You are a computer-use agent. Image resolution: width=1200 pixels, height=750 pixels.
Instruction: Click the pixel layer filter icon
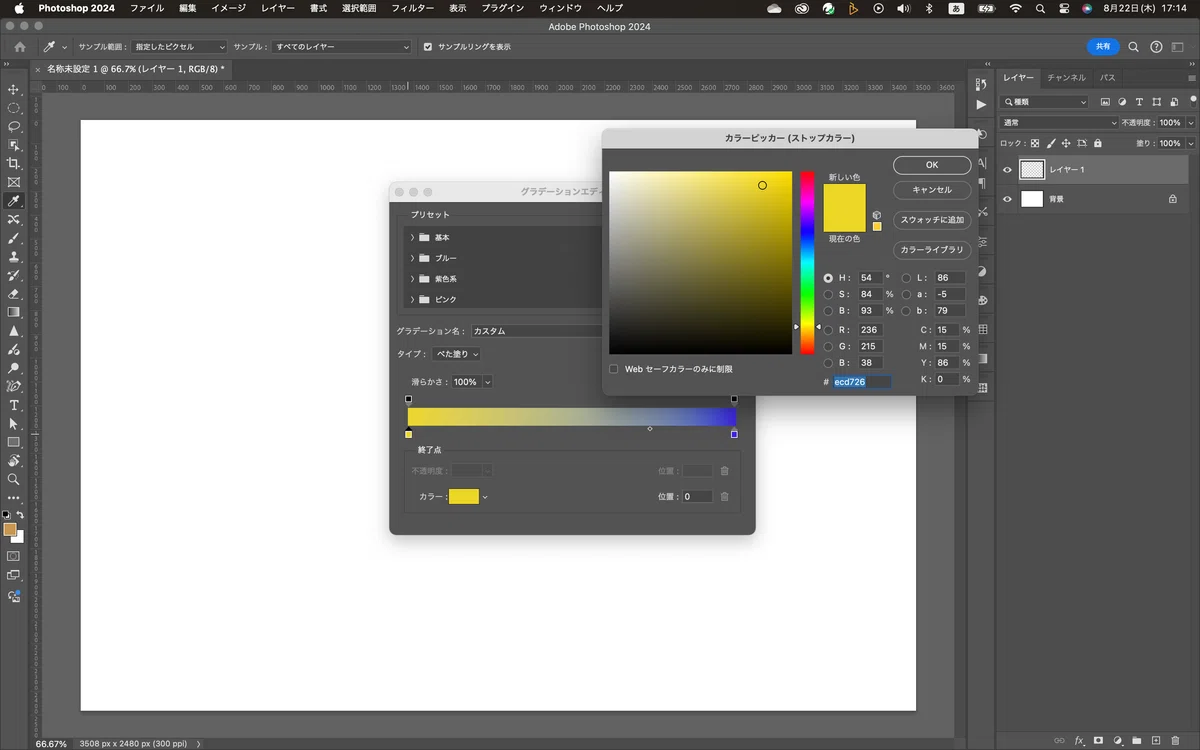(x=1105, y=102)
